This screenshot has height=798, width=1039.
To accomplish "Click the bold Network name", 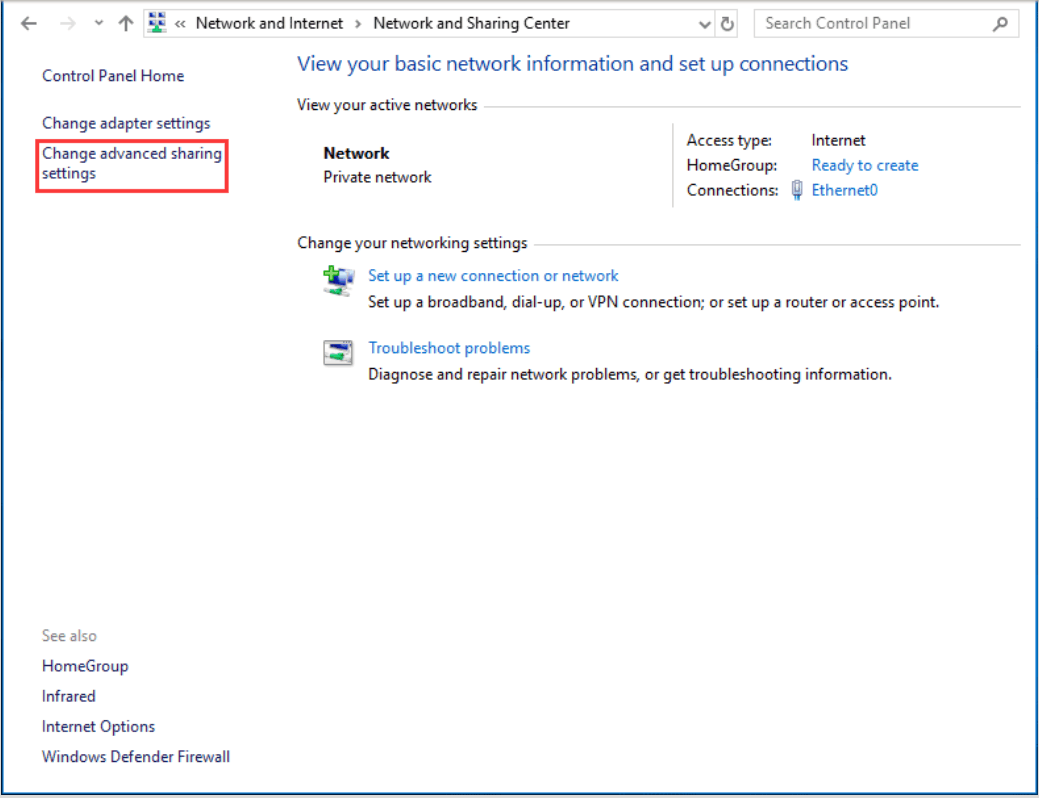I will (356, 154).
